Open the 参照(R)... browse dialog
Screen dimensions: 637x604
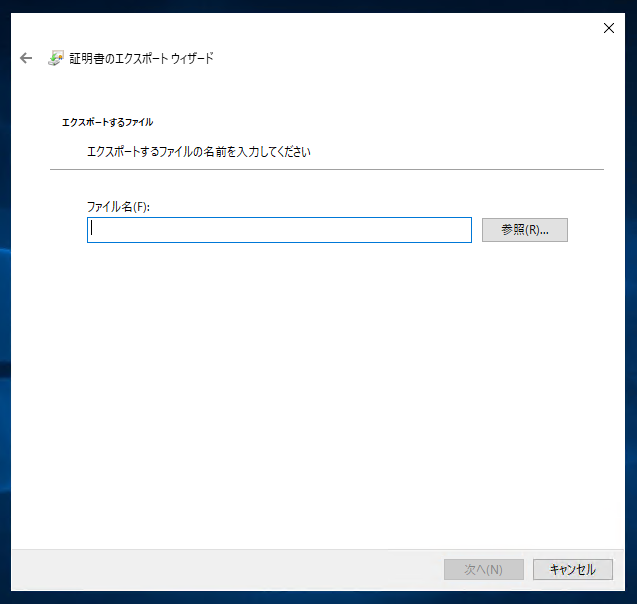click(x=524, y=230)
